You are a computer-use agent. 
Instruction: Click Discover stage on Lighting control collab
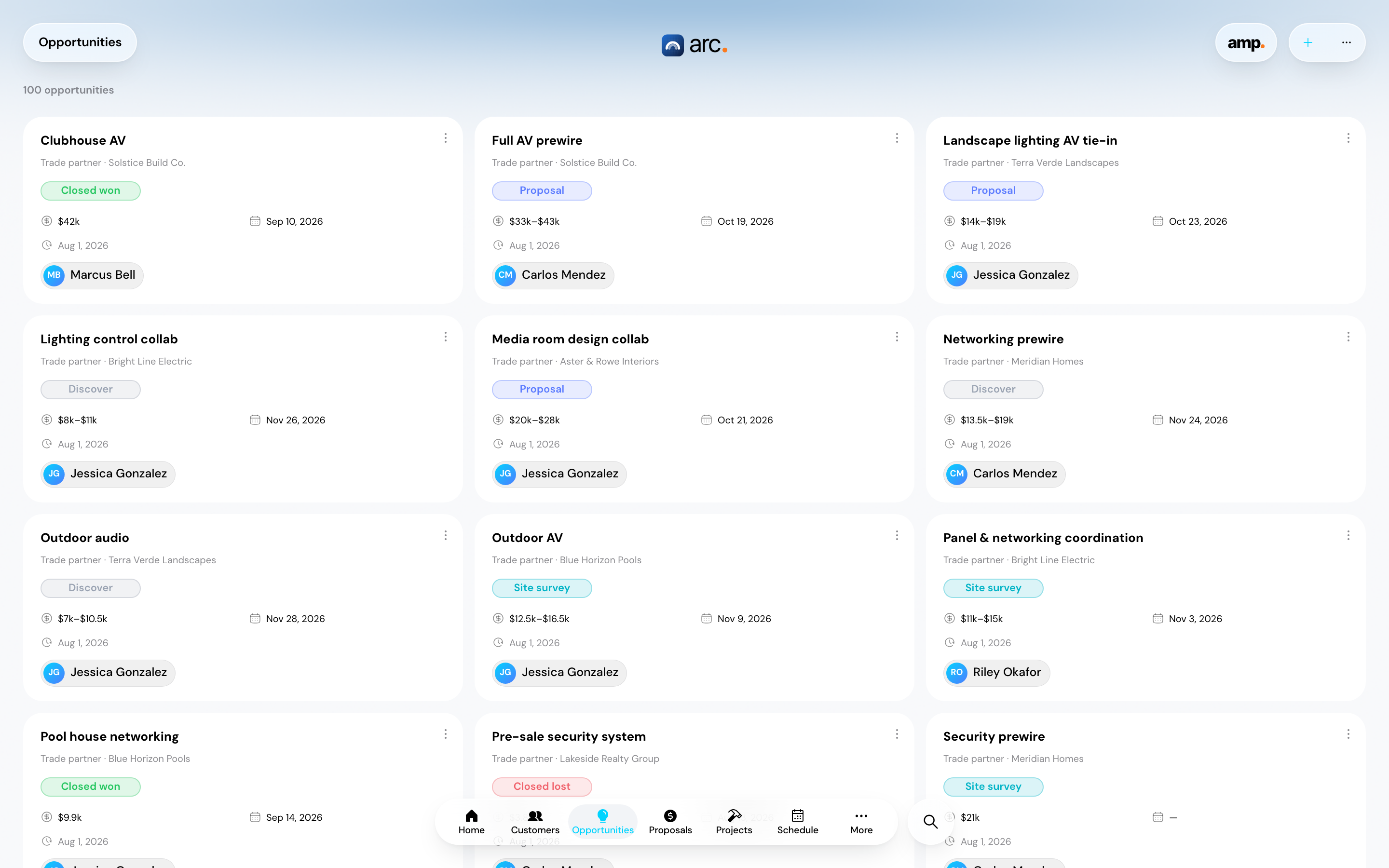click(x=91, y=389)
